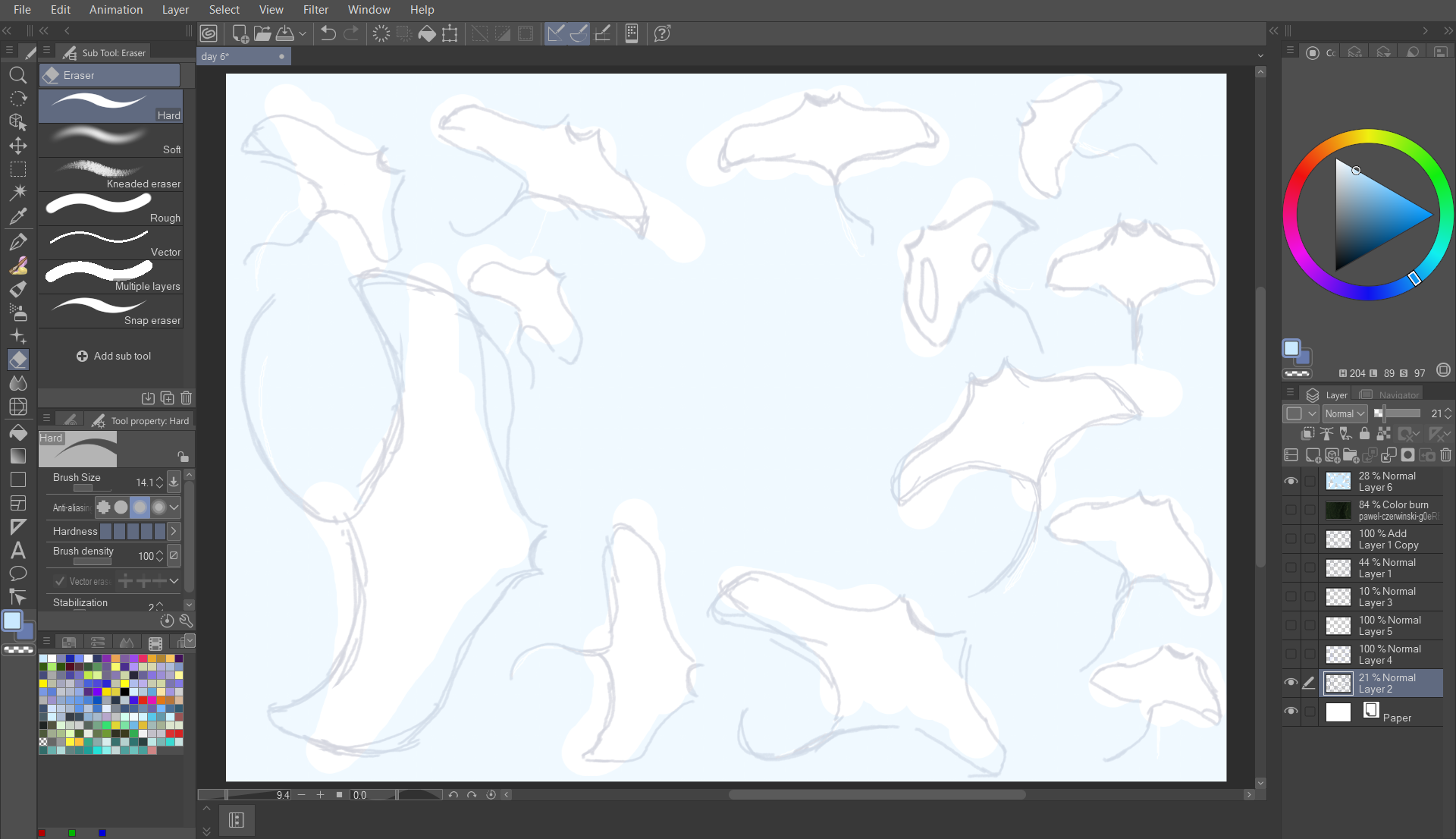Open the Filter menu

(315, 10)
